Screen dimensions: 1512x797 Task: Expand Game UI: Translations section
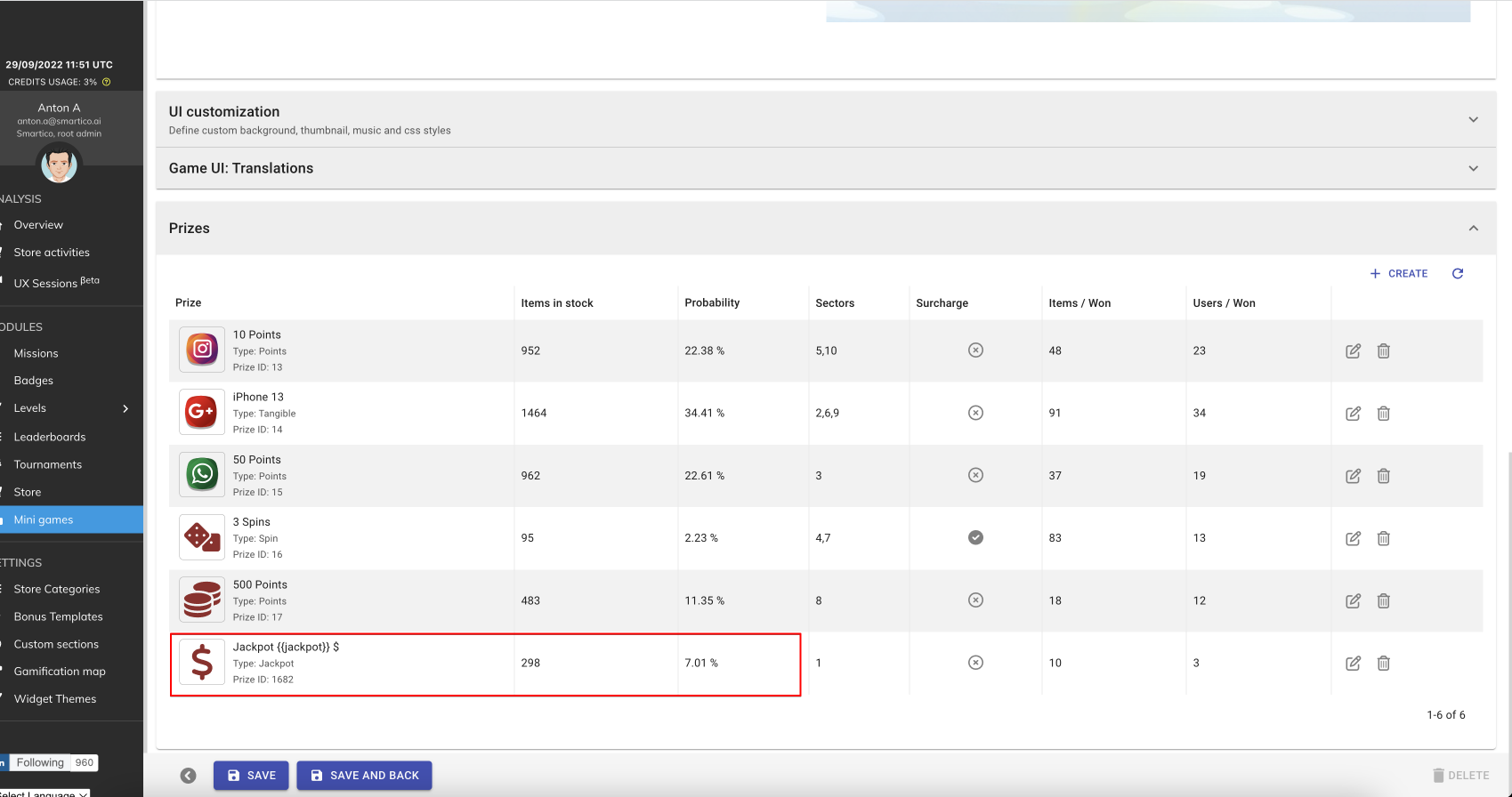[1473, 168]
